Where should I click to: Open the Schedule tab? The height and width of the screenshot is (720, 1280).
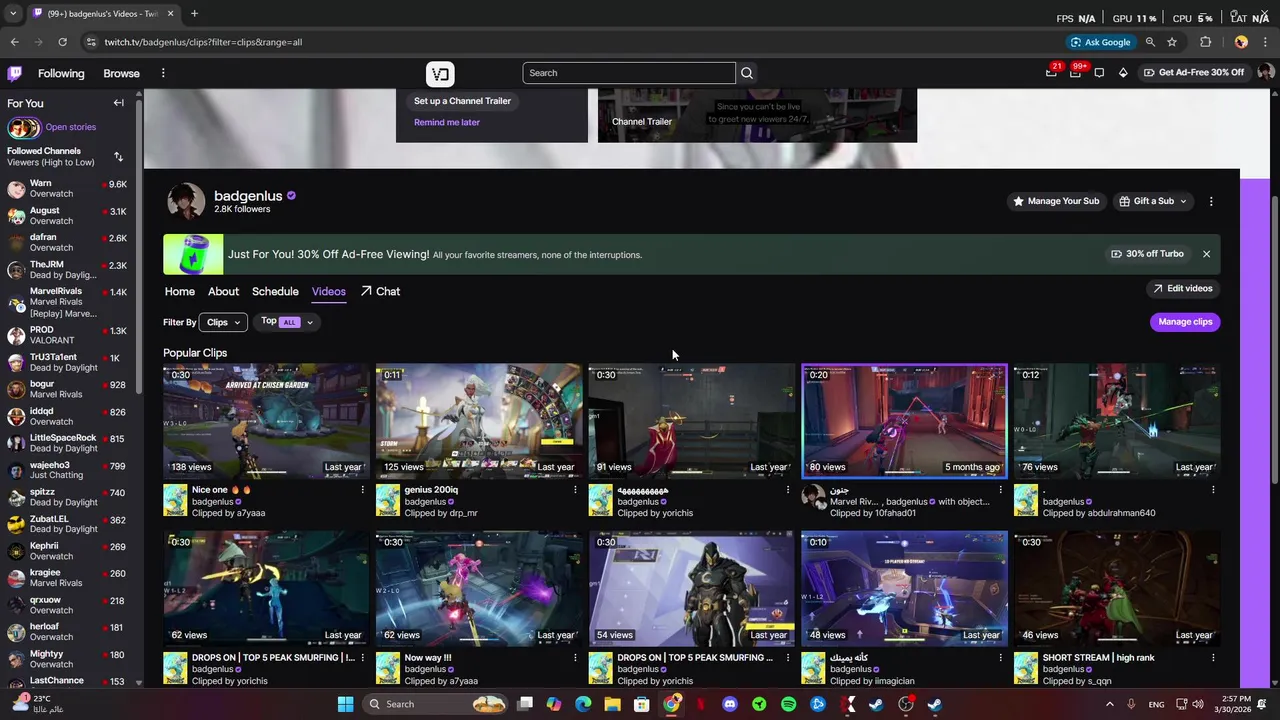275,291
